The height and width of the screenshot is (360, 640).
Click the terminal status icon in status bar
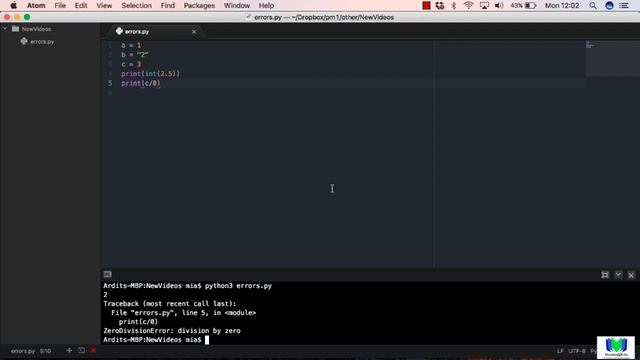click(81, 350)
